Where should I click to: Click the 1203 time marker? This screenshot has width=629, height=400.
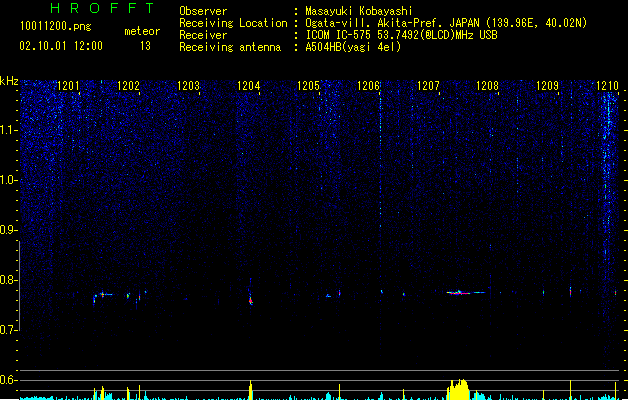[188, 86]
